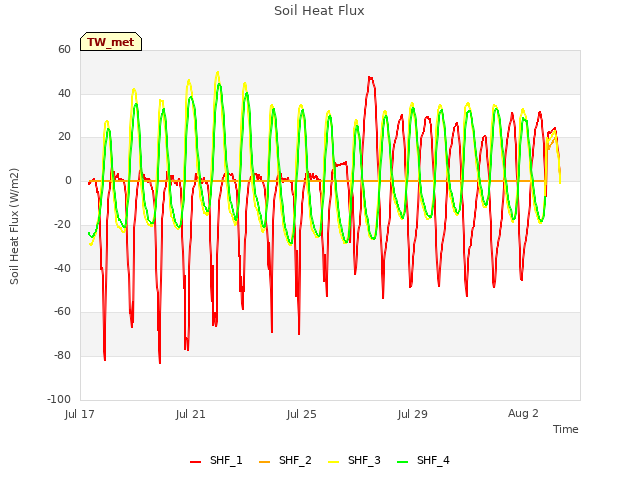Click the -80 y-axis tick label
The image size is (640, 480).
62,356
